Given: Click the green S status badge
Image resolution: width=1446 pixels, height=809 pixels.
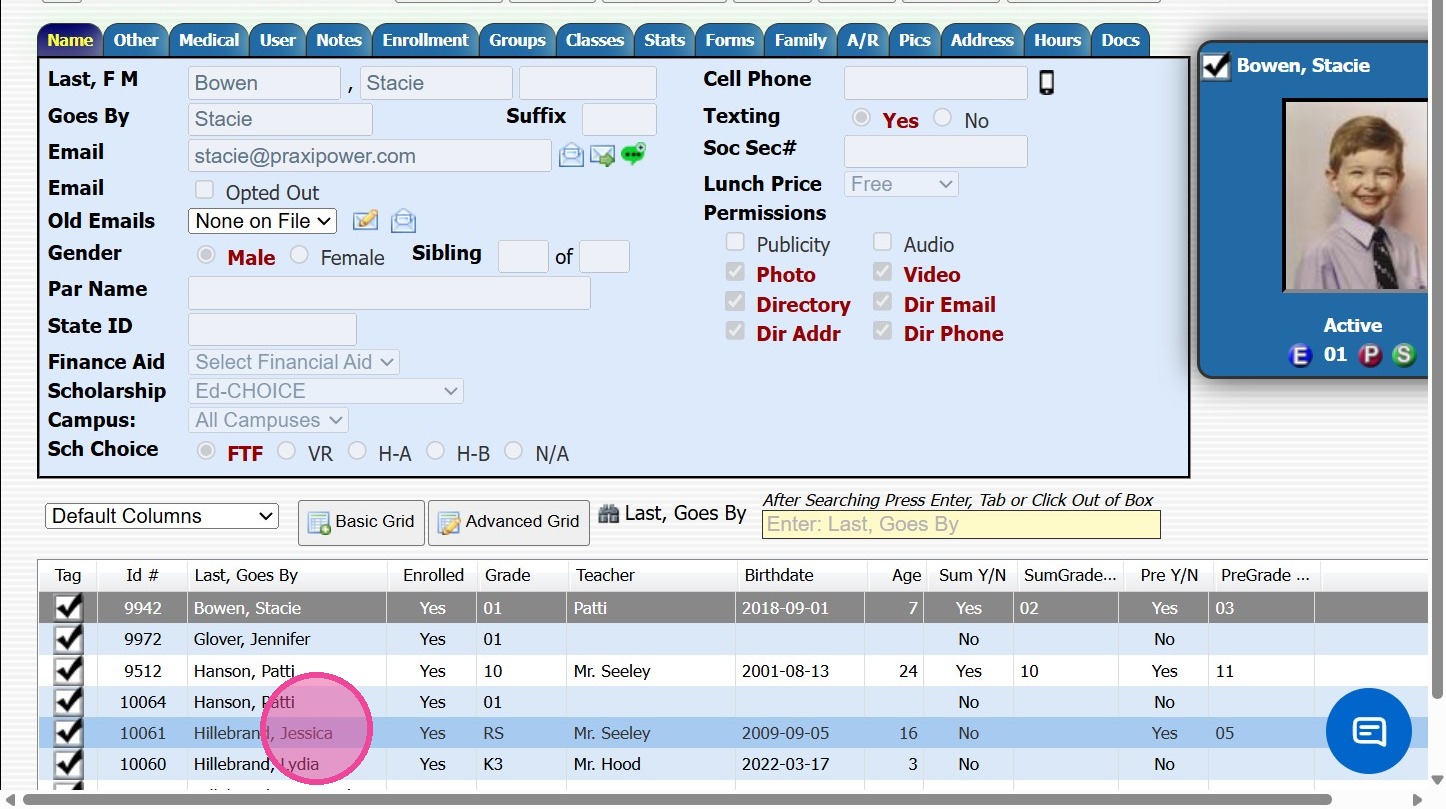Looking at the screenshot, I should click(1404, 355).
